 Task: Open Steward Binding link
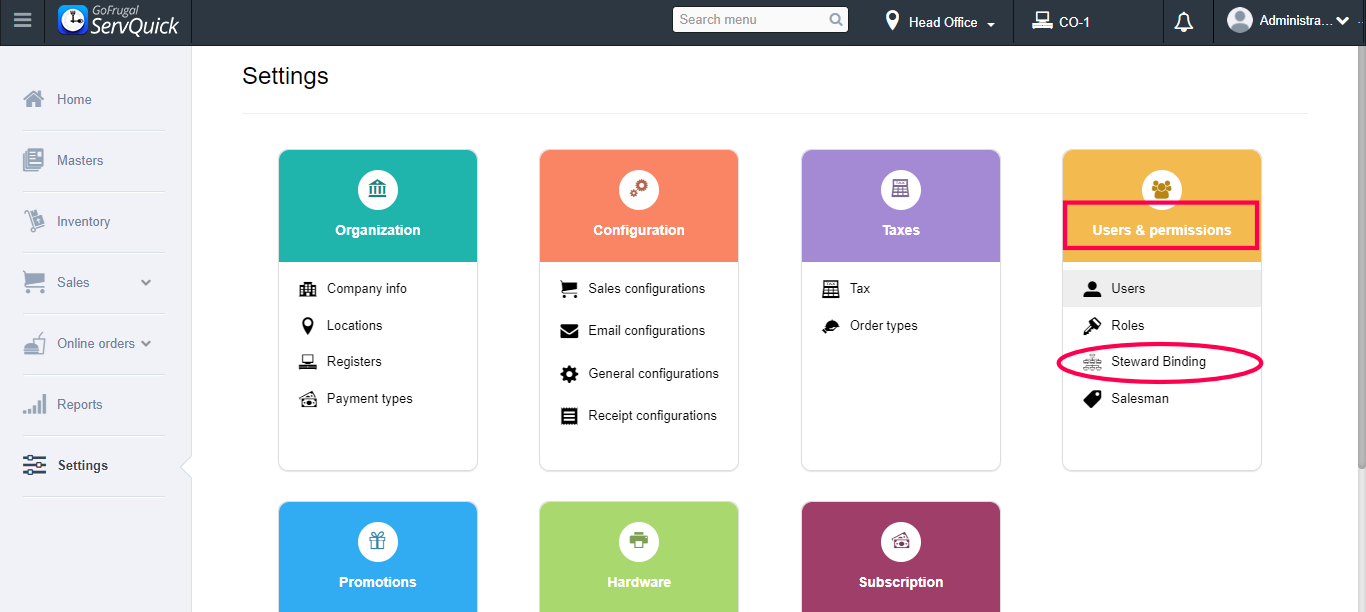(1158, 362)
